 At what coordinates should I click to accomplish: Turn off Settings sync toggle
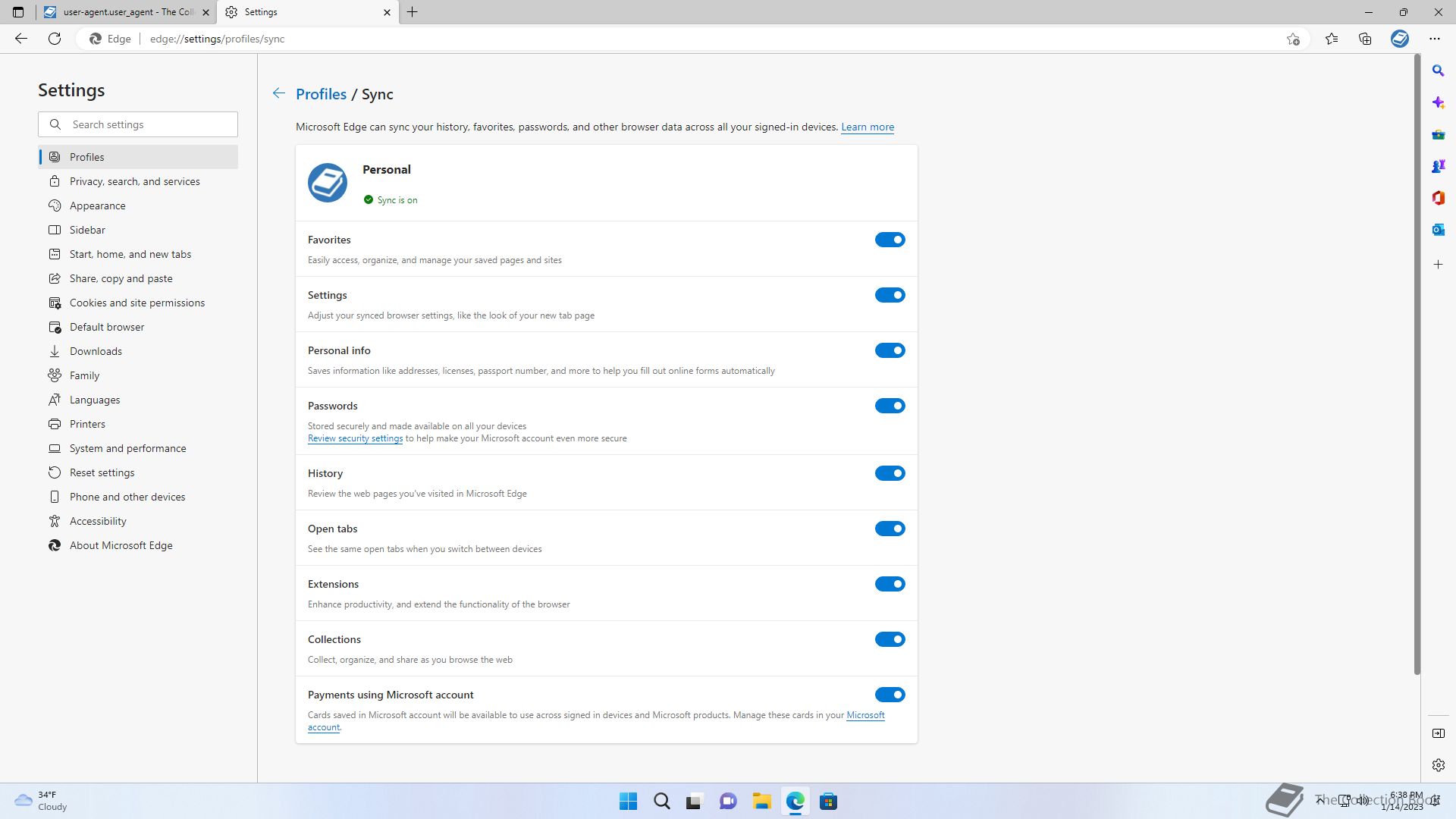click(890, 295)
